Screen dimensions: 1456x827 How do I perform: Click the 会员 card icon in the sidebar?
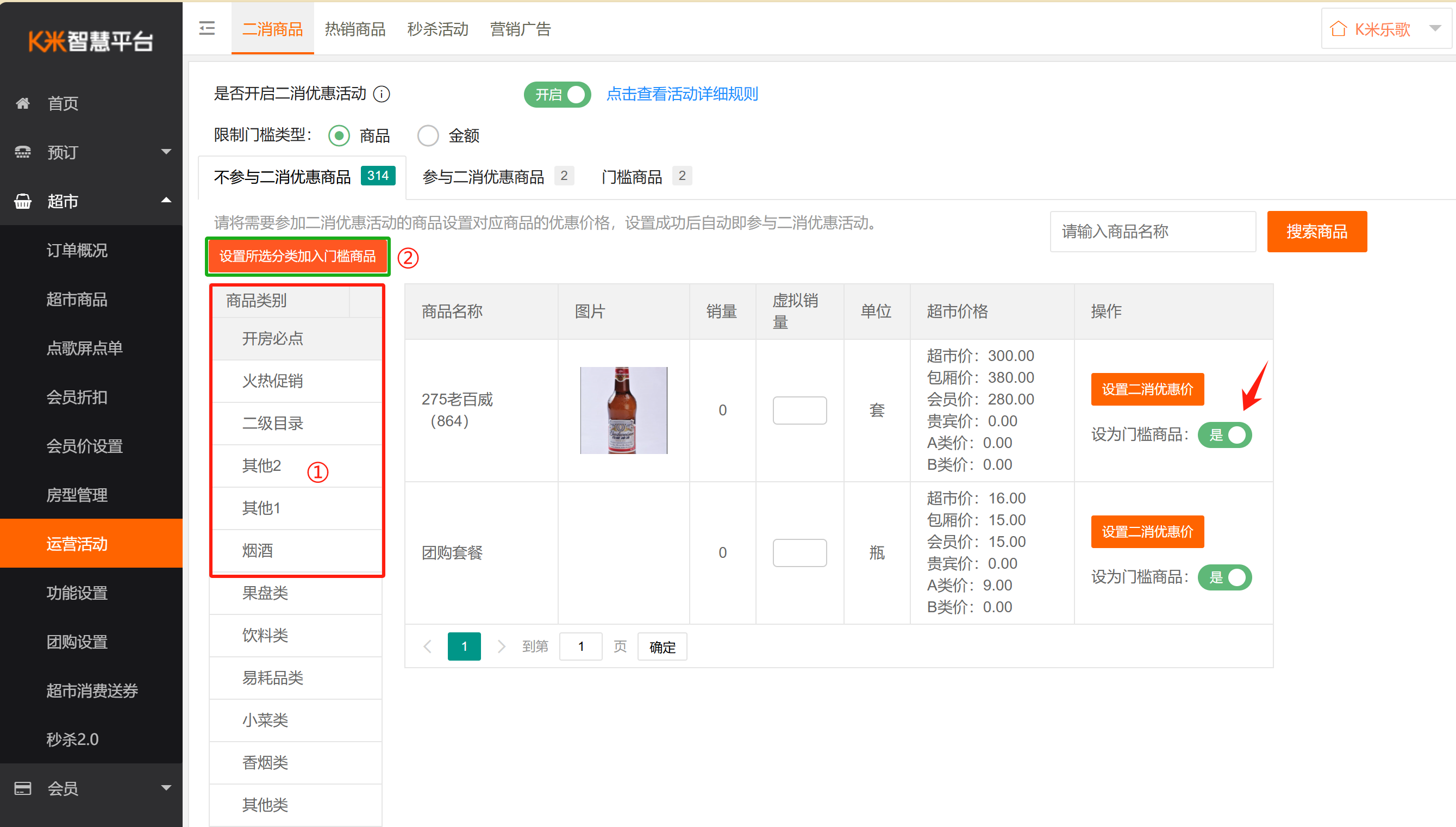(23, 788)
